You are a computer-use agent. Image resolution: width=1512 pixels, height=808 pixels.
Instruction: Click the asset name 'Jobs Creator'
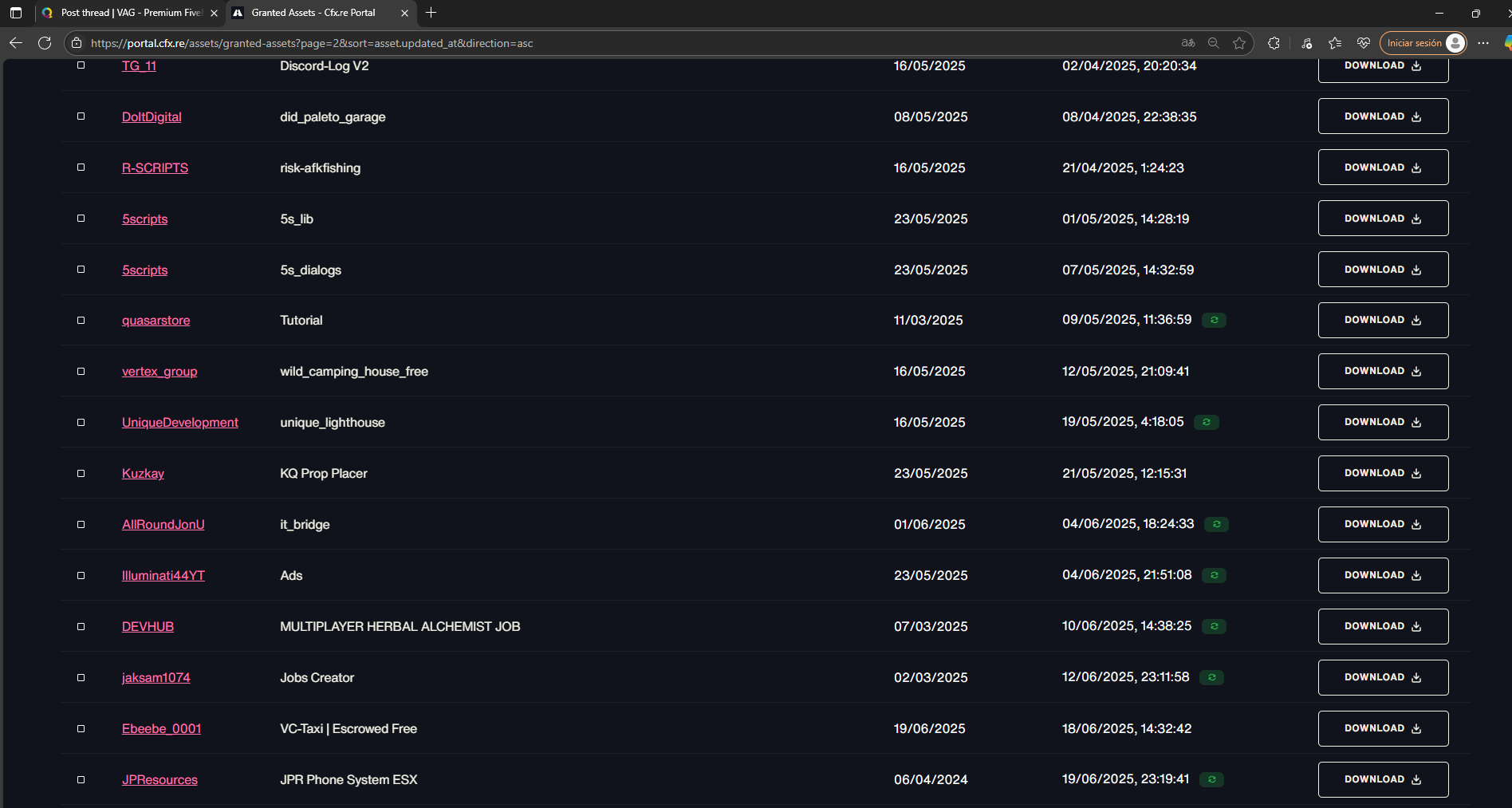tap(317, 677)
